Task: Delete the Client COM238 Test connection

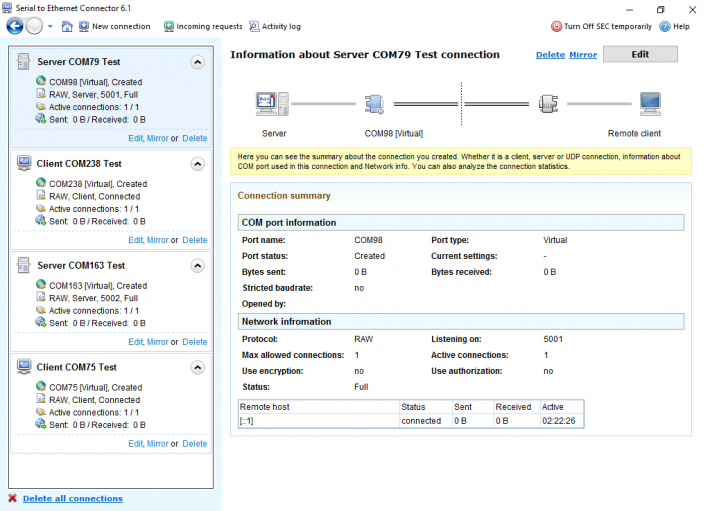Action: [195, 240]
